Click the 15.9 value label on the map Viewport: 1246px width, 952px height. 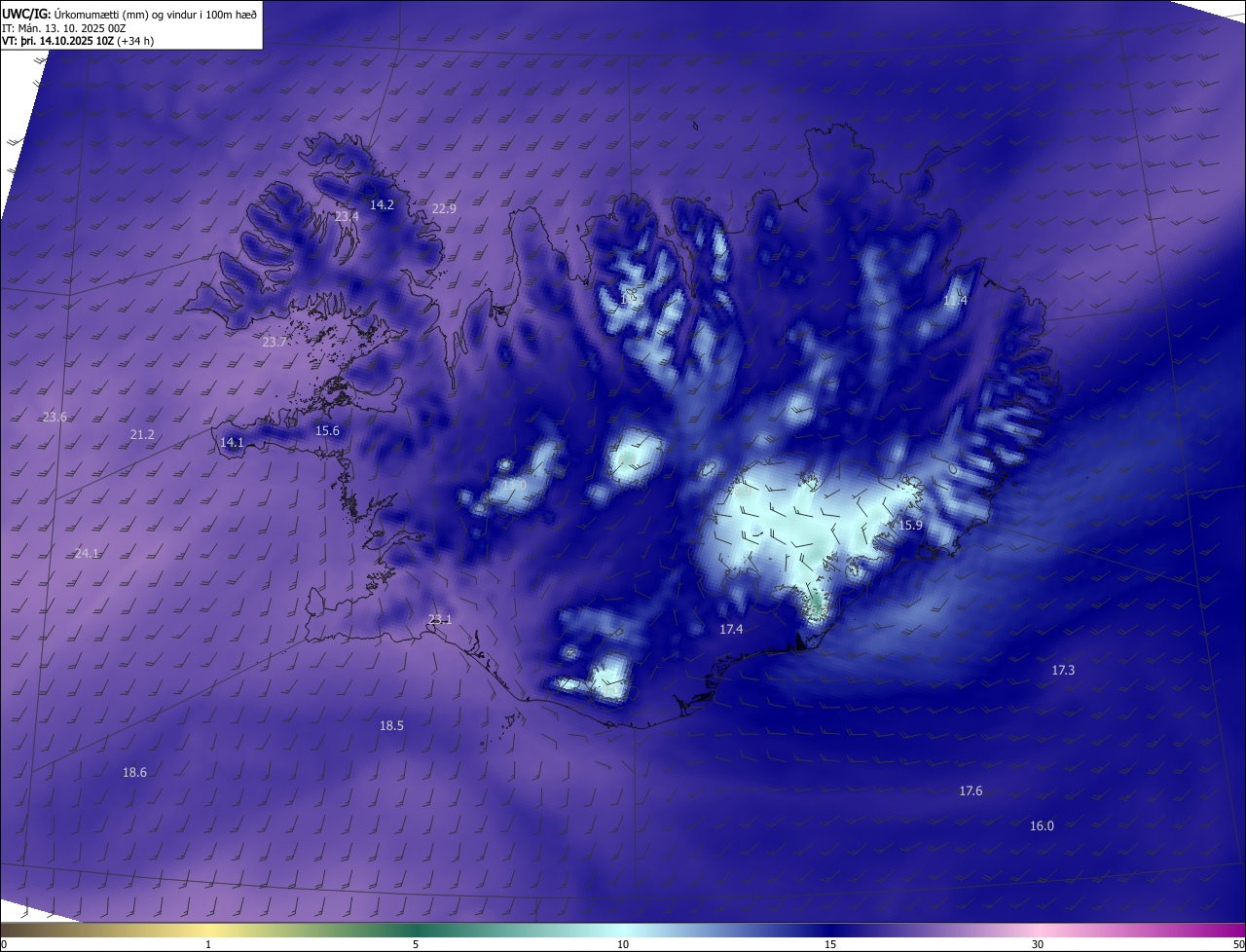pos(910,525)
